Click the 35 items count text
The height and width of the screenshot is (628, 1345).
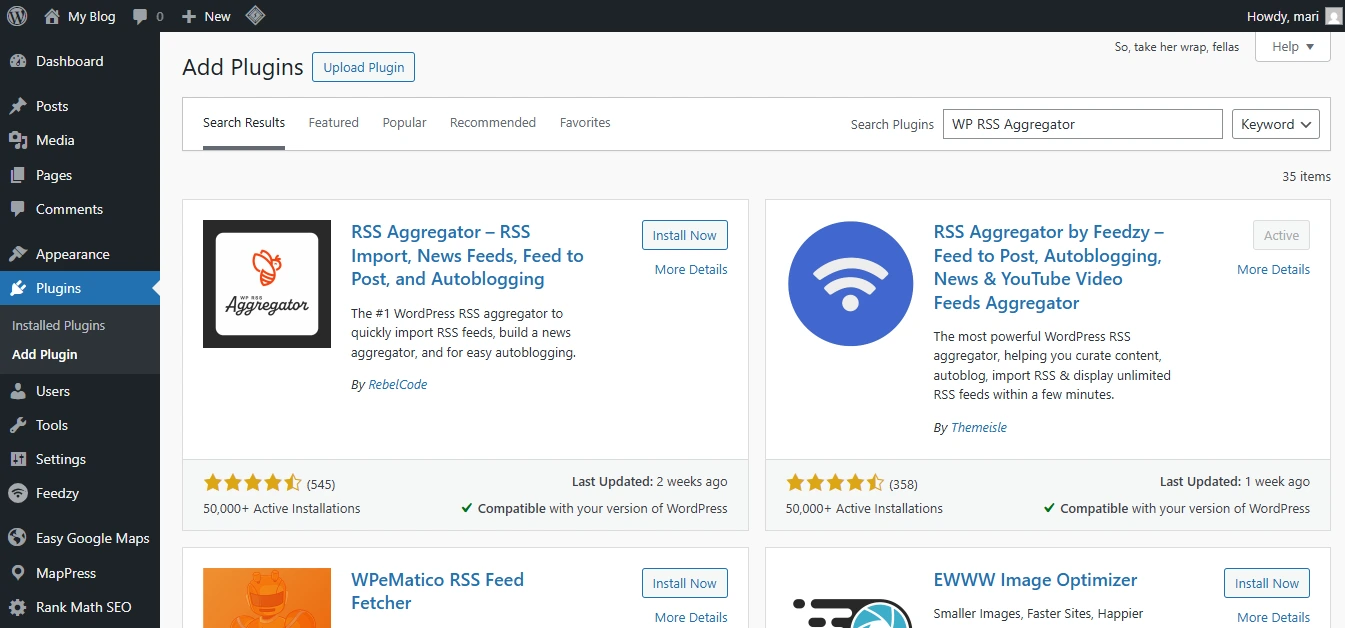coord(1306,176)
